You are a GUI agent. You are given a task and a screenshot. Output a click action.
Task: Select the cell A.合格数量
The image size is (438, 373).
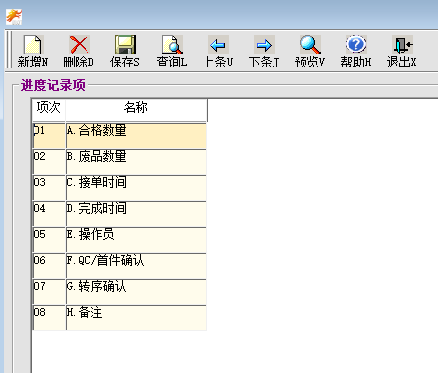[x=136, y=136]
